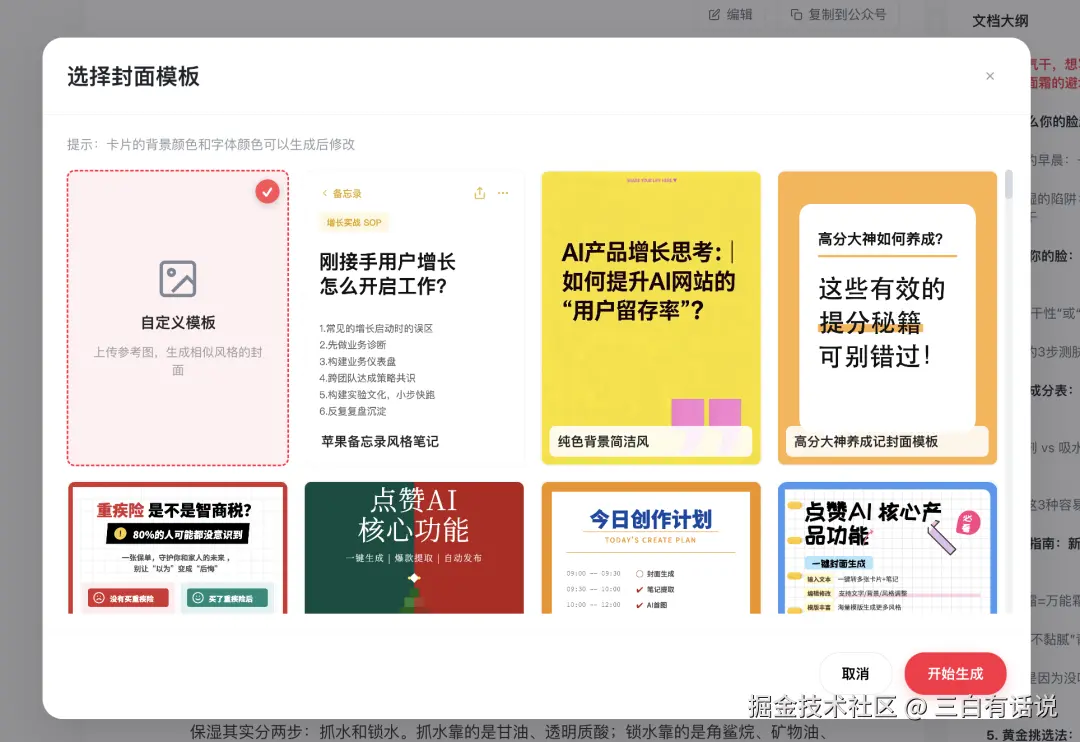The height and width of the screenshot is (742, 1080).
Task: Click the smiley icon on the 买了重疾险 badge
Action: 197,597
